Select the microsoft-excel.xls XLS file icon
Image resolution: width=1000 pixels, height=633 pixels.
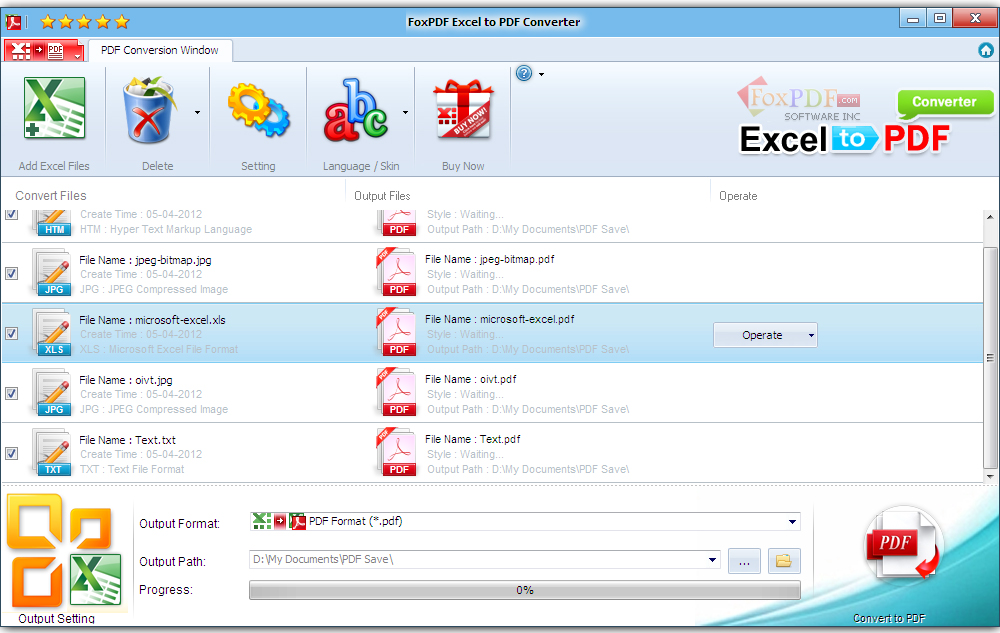[52, 333]
